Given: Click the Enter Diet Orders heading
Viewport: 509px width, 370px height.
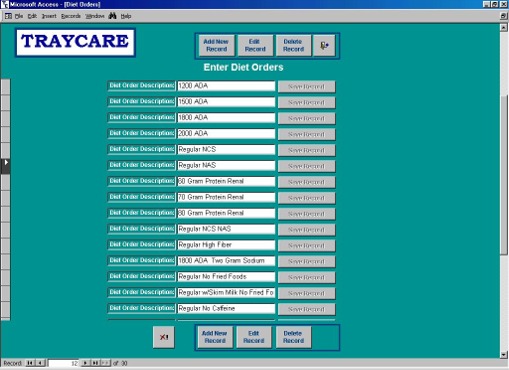Looking at the screenshot, I should coord(243,67).
